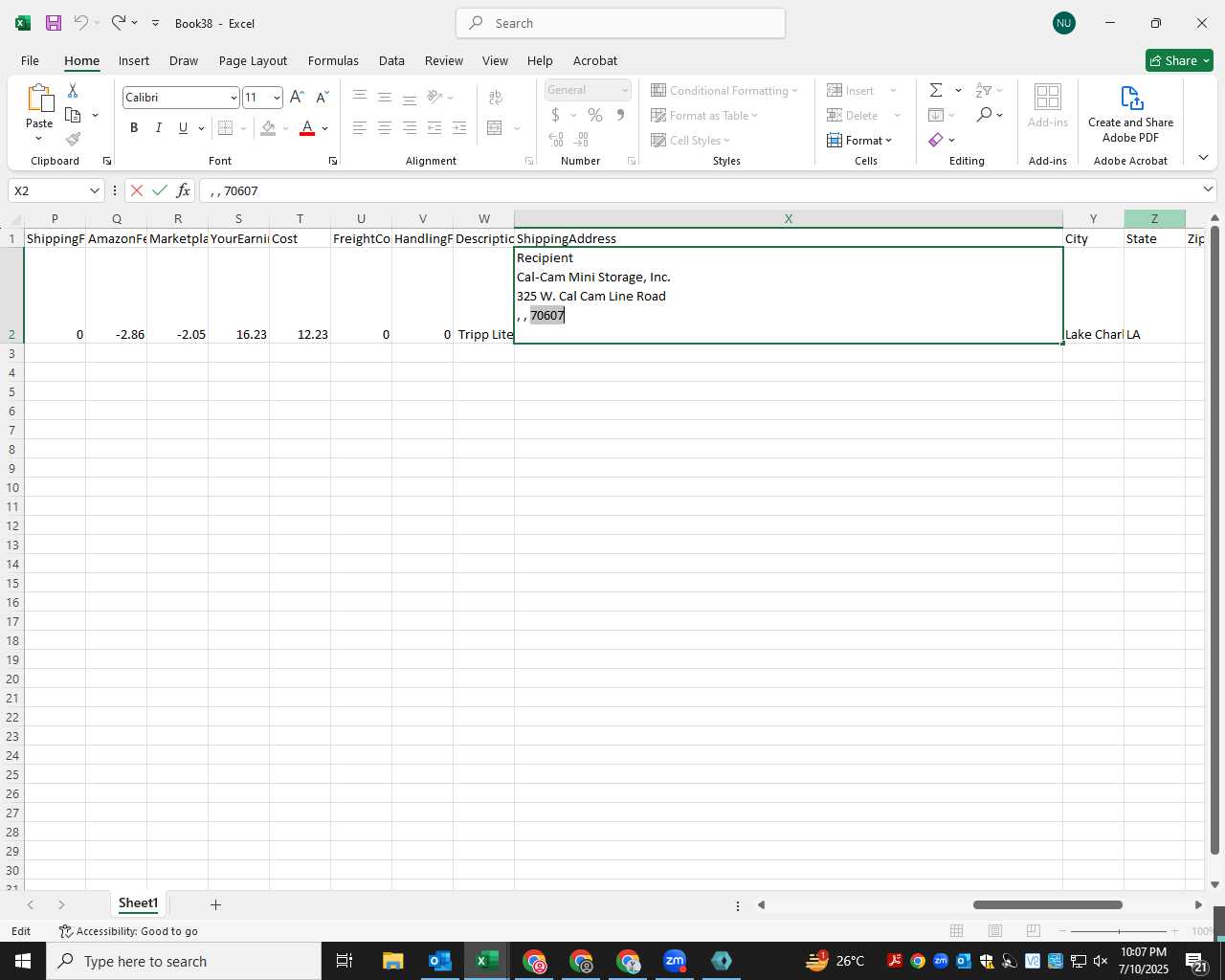
Task: Toggle Underline formatting
Action: pyautogui.click(x=183, y=127)
